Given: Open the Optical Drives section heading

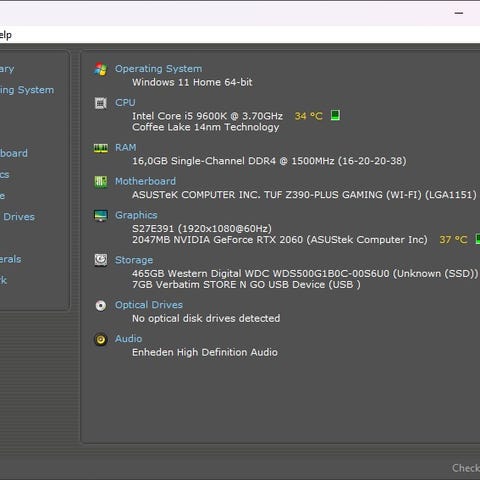Looking at the screenshot, I should [x=149, y=305].
